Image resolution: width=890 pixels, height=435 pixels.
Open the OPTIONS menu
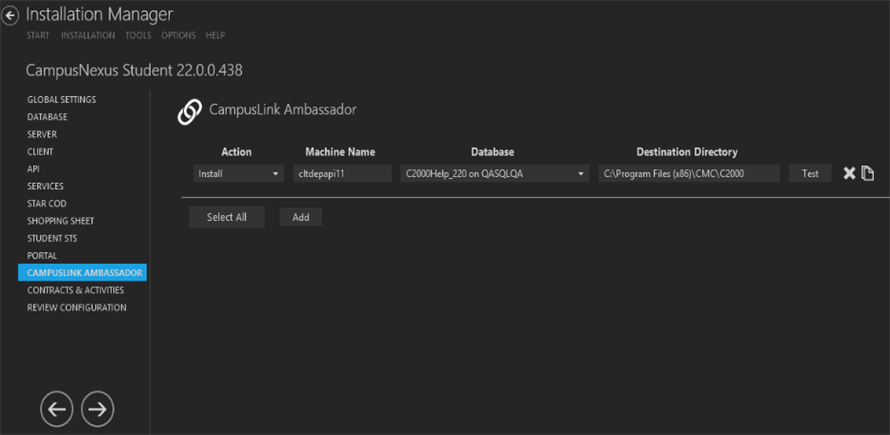[x=178, y=35]
